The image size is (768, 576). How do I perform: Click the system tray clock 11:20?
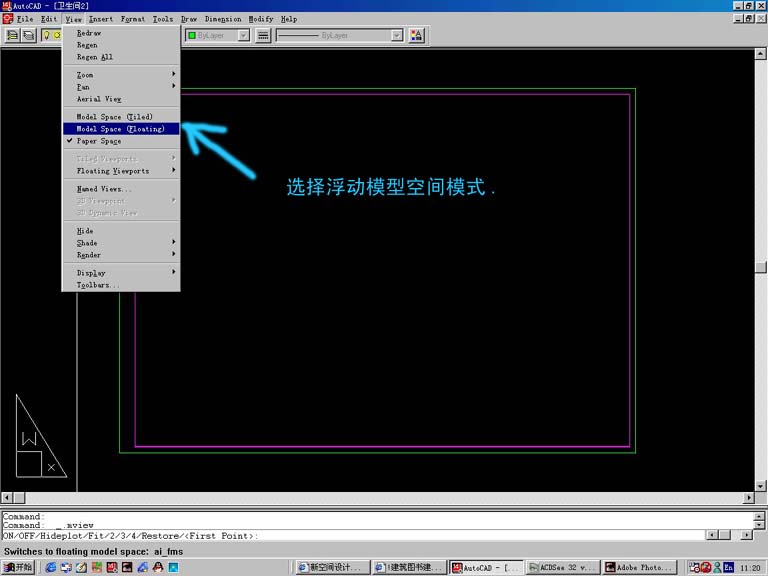750,568
